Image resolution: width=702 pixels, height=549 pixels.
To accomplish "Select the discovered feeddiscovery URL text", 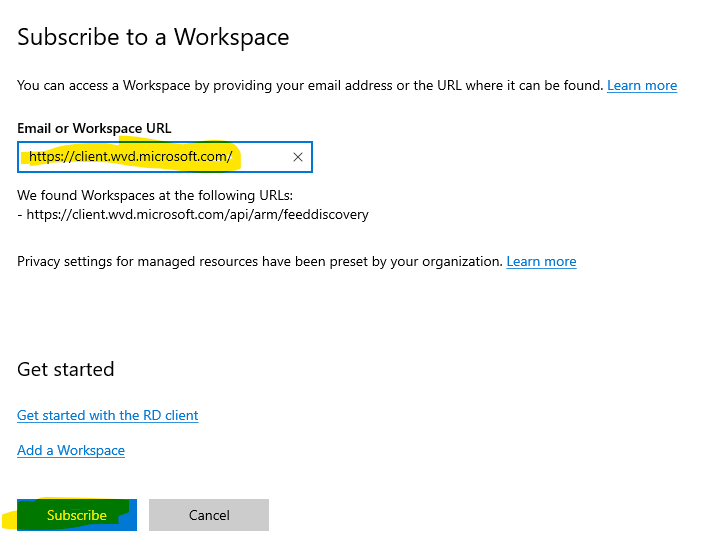I will (198, 214).
